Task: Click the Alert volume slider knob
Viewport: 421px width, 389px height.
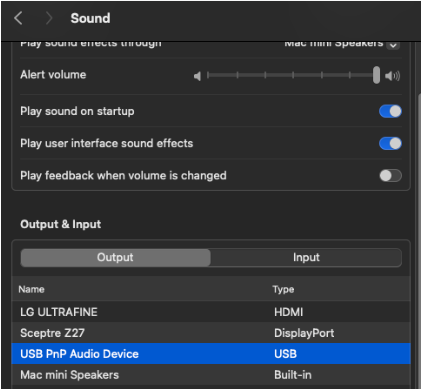Action: (x=376, y=75)
